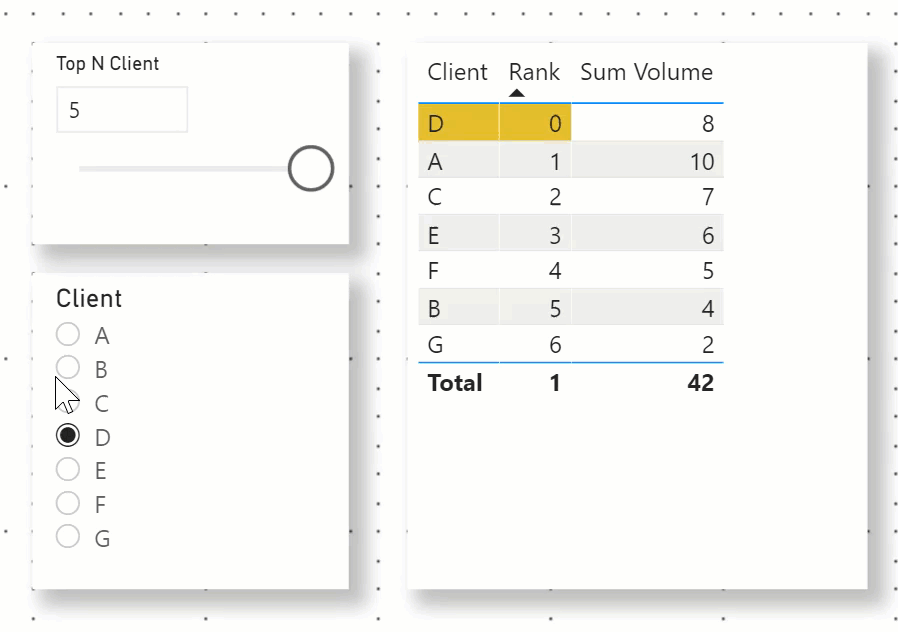Sort table by Client column header
The width and height of the screenshot is (898, 632).
coord(457,72)
